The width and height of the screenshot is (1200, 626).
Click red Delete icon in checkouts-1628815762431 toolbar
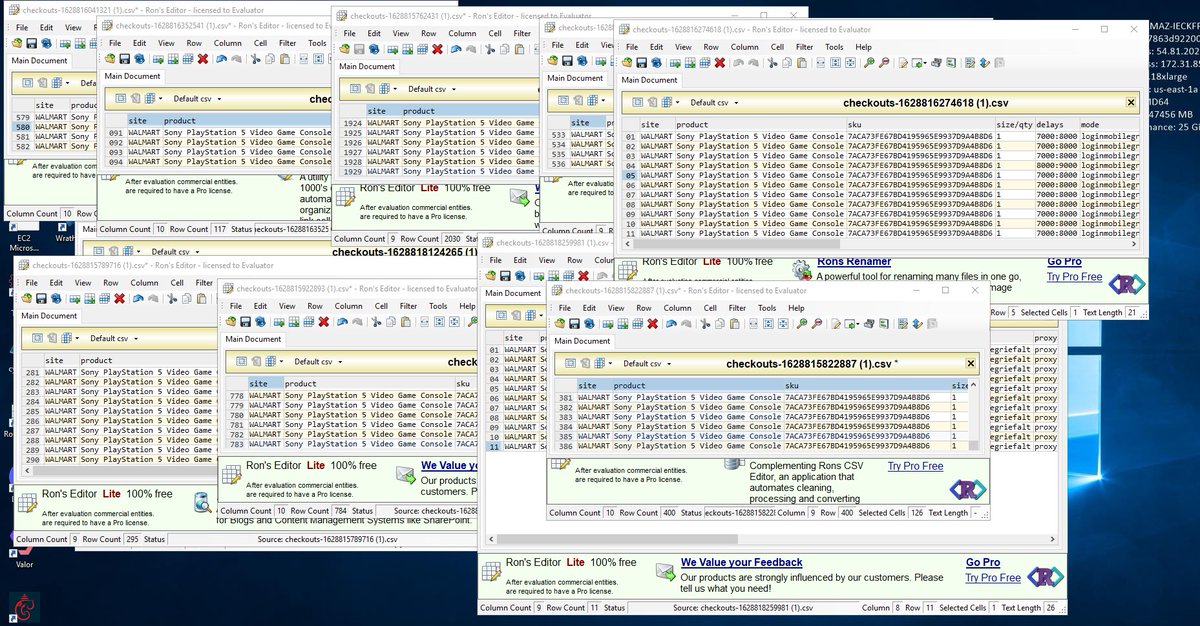pos(437,49)
